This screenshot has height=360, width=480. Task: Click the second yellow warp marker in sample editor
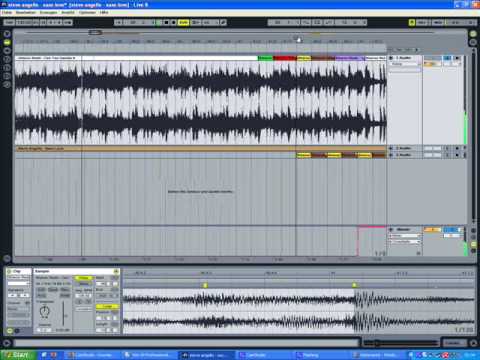click(354, 285)
